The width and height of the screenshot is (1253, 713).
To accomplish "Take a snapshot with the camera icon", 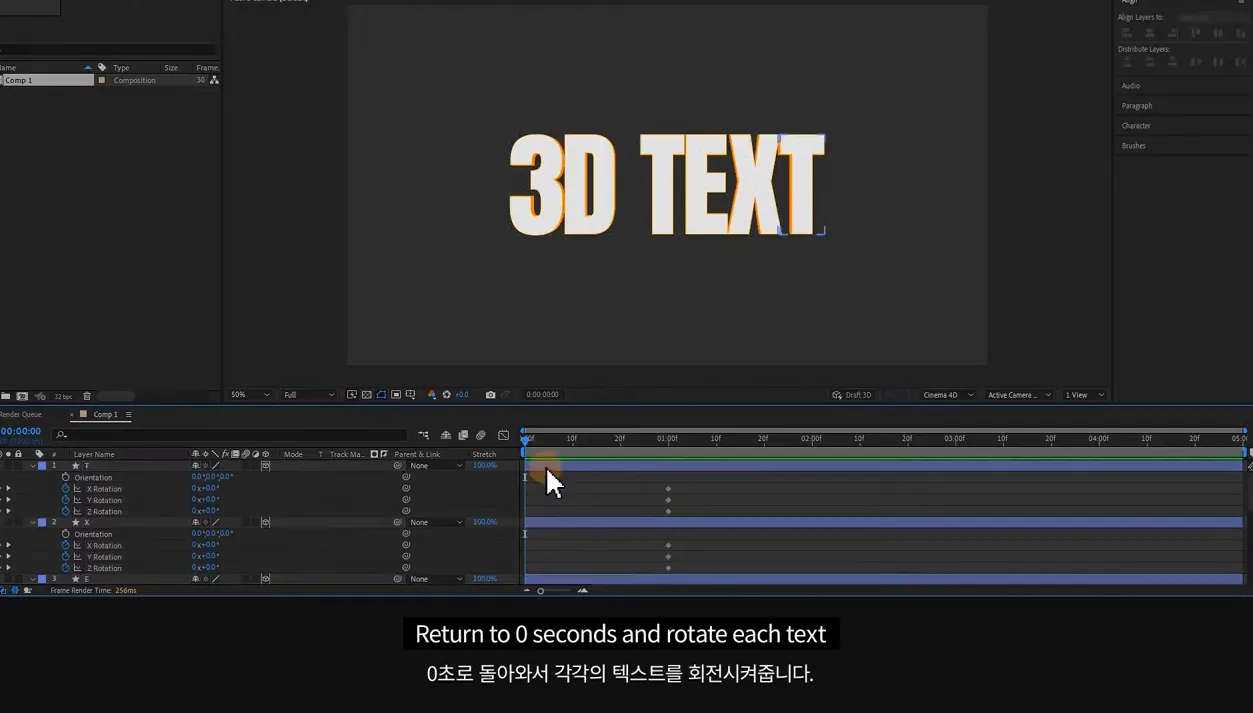I will pyautogui.click(x=490, y=395).
